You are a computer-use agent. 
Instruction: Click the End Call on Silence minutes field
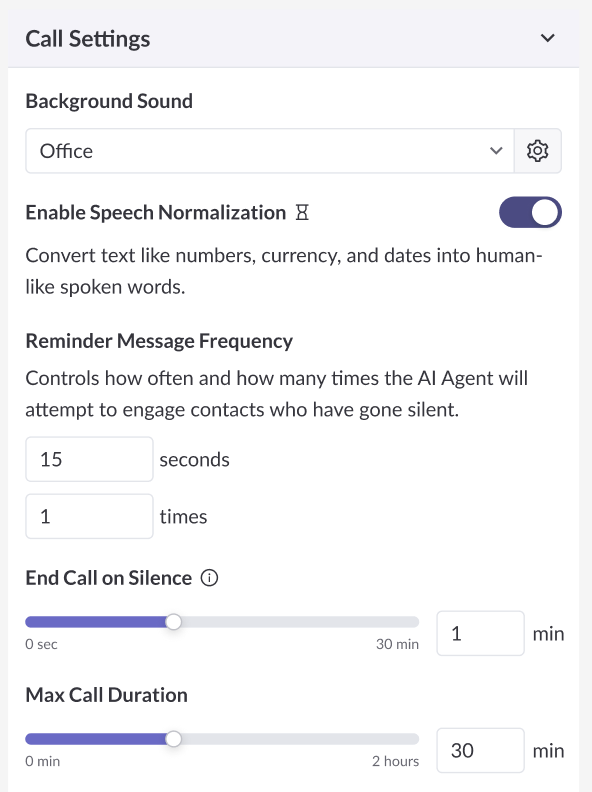(480, 633)
